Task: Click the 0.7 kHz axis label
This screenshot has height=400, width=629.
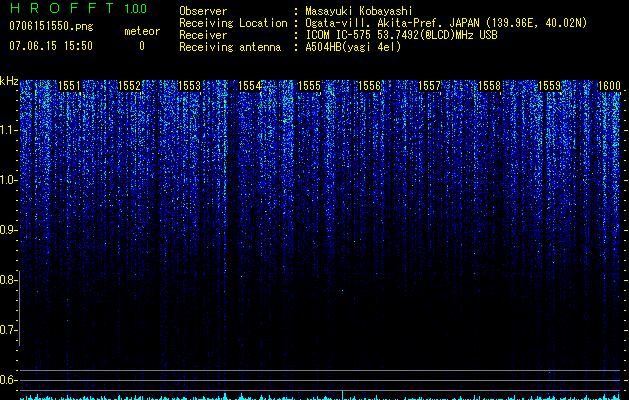Action: click(x=8, y=330)
